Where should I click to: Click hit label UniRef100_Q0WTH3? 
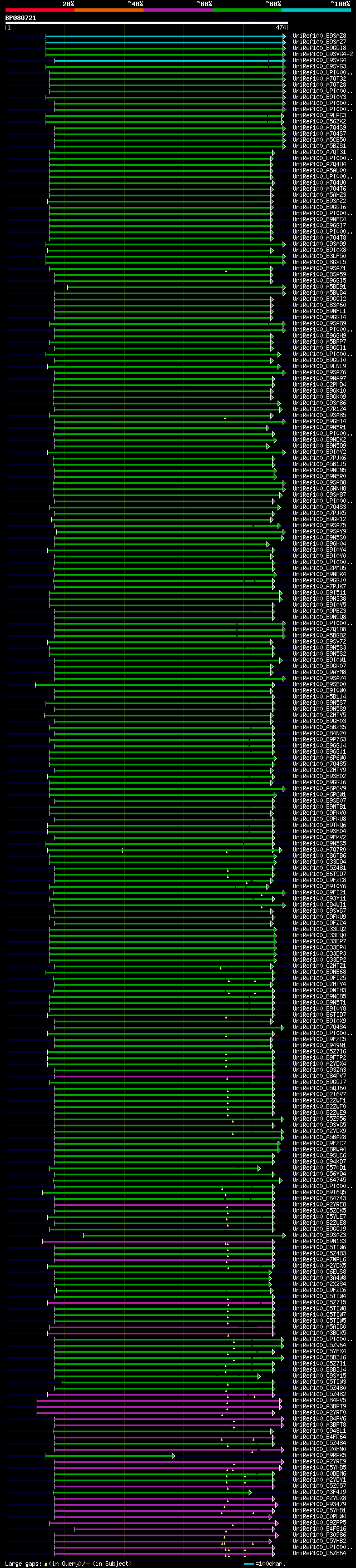tap(319, 990)
